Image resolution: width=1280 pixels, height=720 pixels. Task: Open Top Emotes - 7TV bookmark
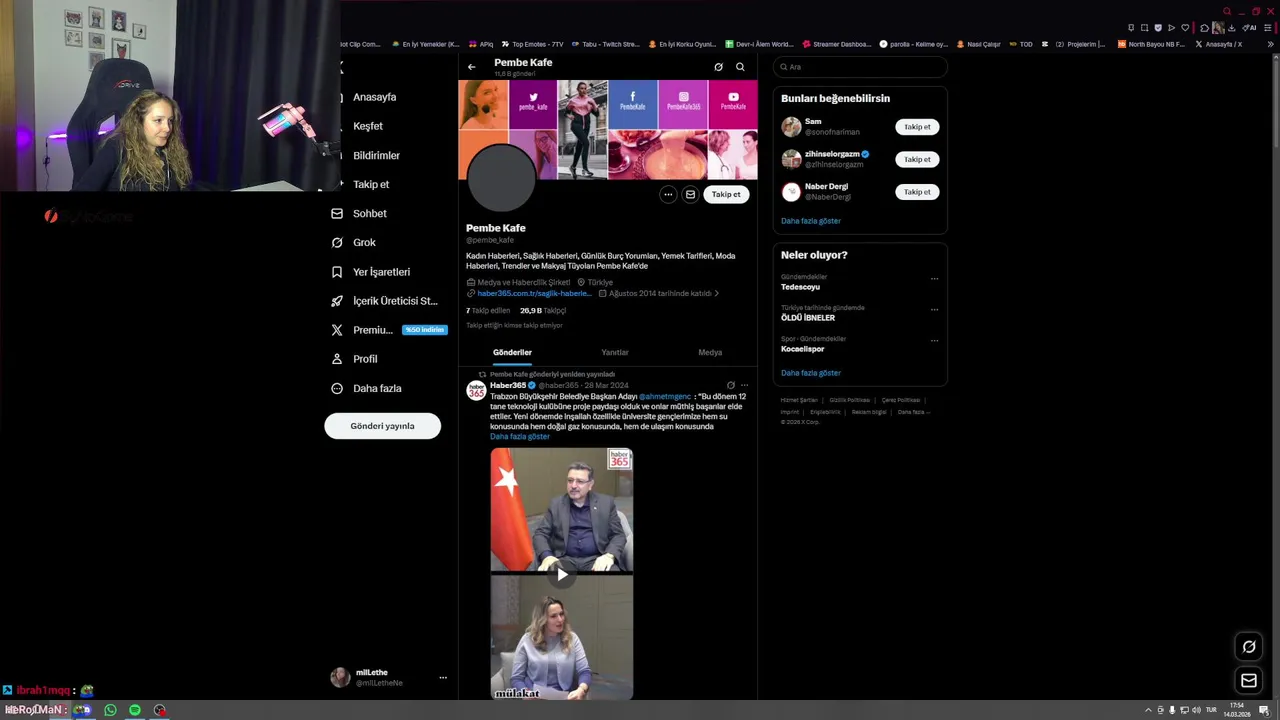[532, 44]
